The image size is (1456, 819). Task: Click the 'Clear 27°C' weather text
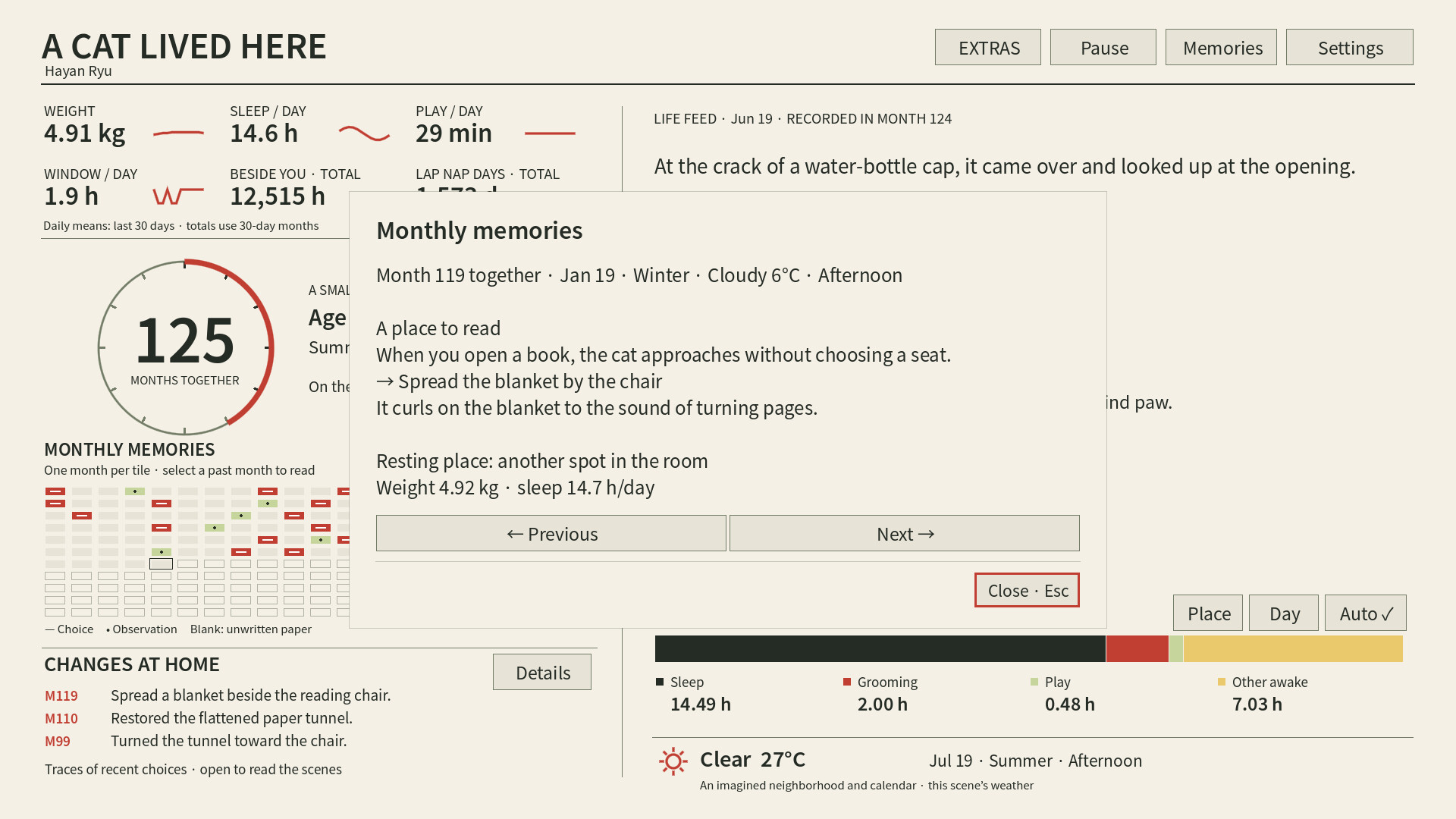click(752, 759)
